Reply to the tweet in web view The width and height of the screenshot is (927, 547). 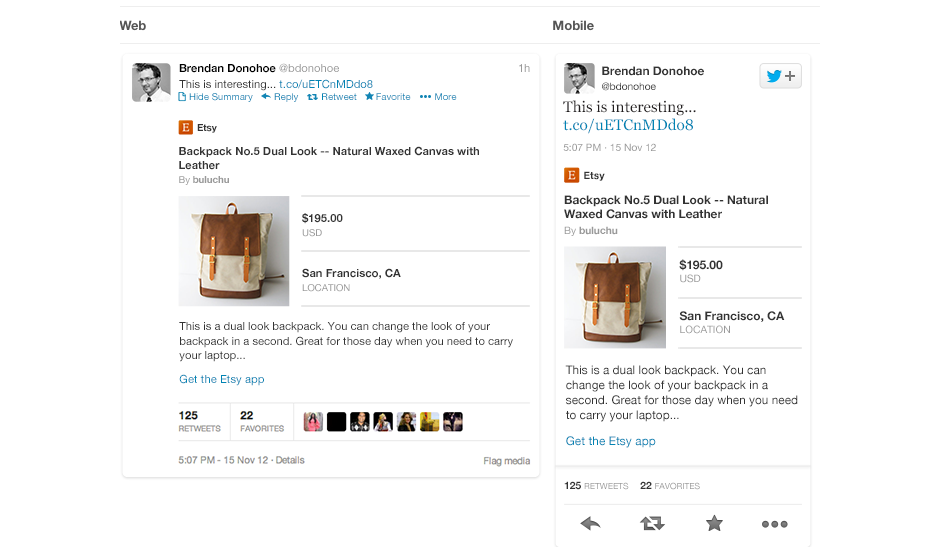point(280,97)
